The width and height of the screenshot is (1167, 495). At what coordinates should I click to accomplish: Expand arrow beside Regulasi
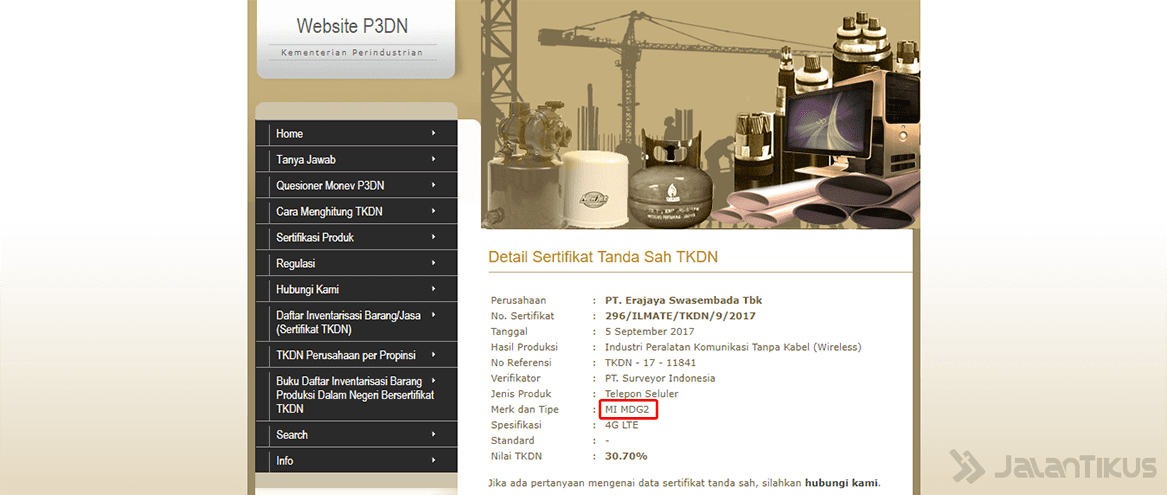pyautogui.click(x=433, y=263)
